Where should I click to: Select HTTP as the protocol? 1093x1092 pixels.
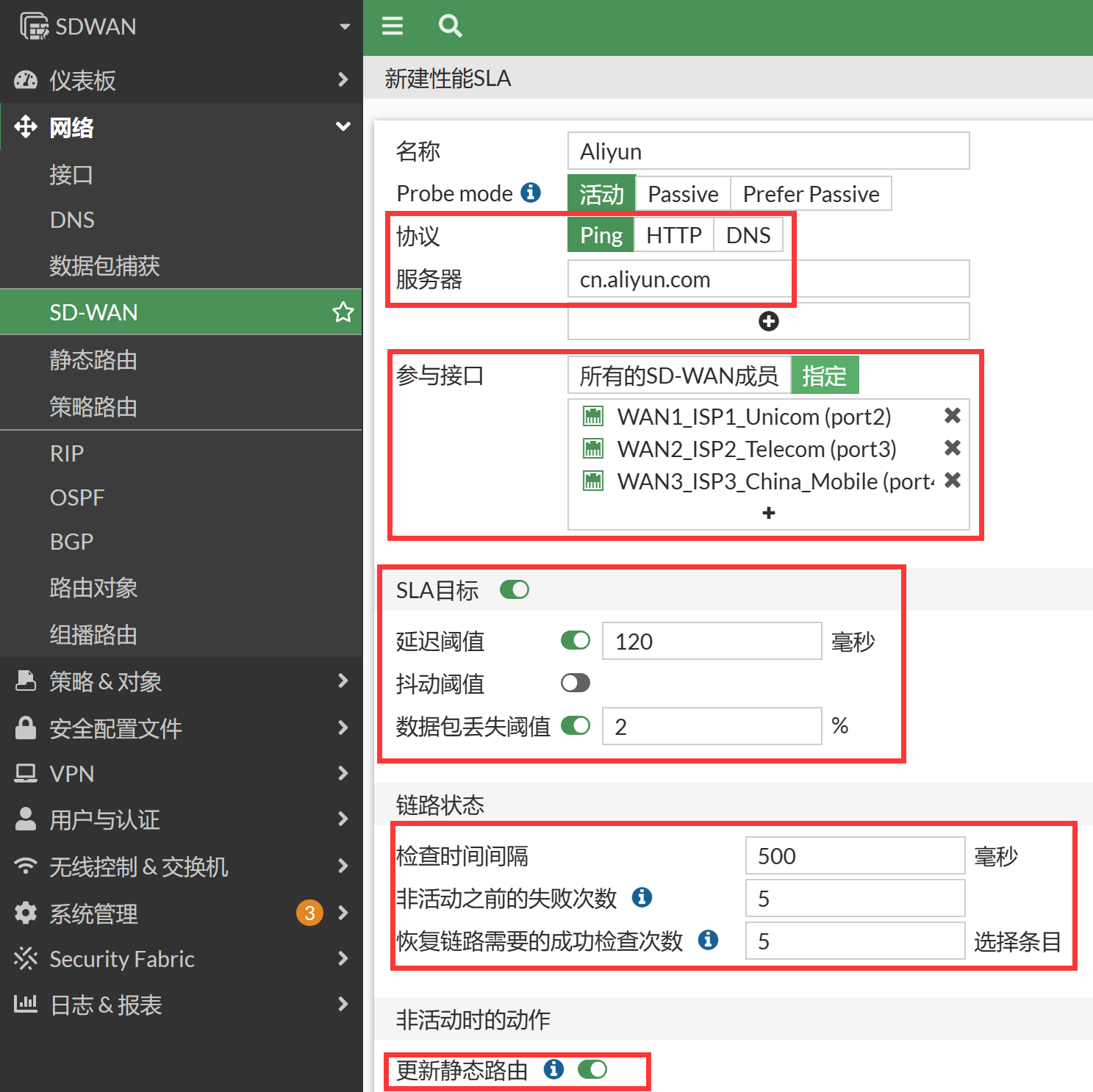pos(673,235)
